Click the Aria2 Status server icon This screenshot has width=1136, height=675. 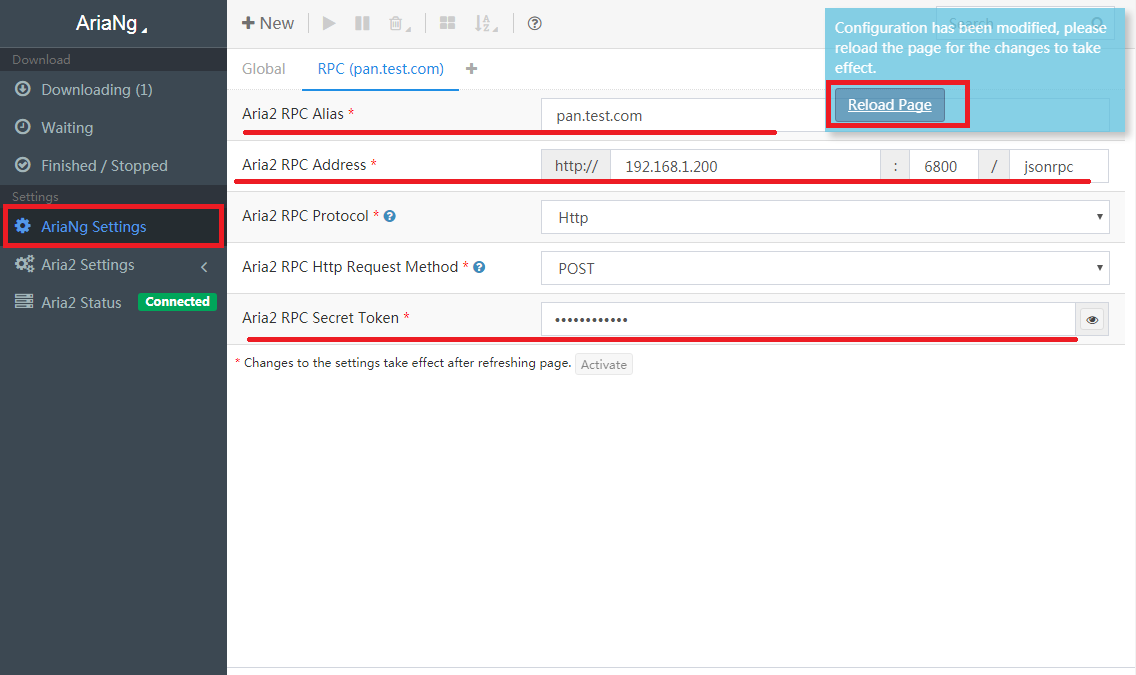click(x=24, y=301)
